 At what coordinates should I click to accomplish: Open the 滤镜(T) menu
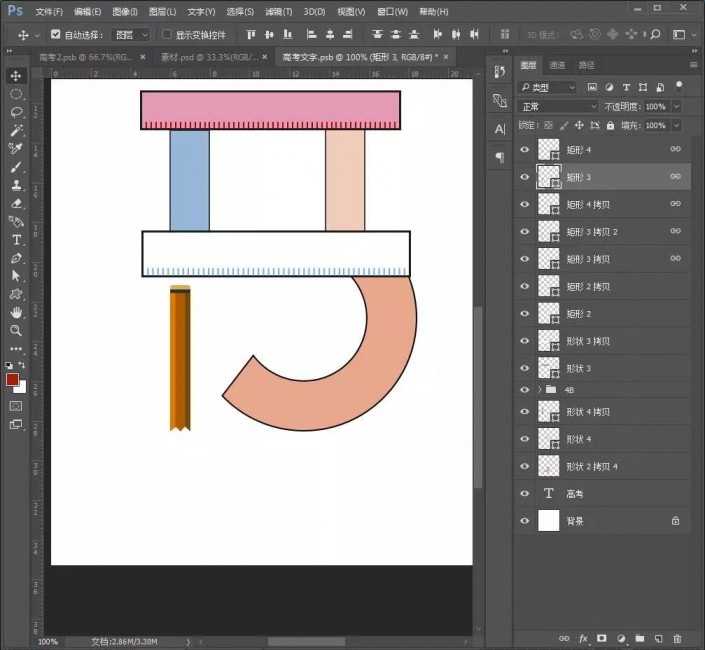(x=279, y=12)
